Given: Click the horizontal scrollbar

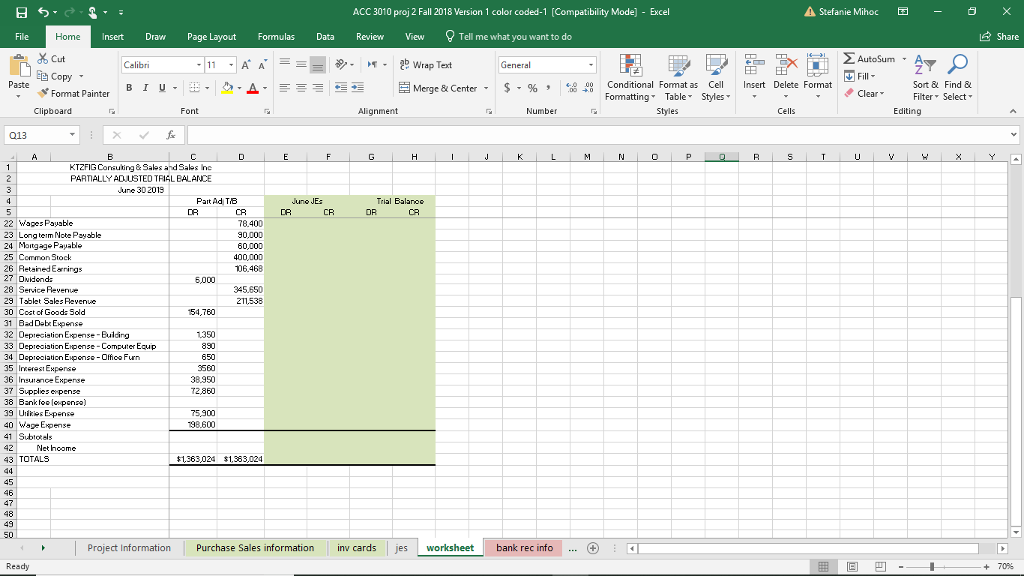Looking at the screenshot, I should [x=808, y=548].
